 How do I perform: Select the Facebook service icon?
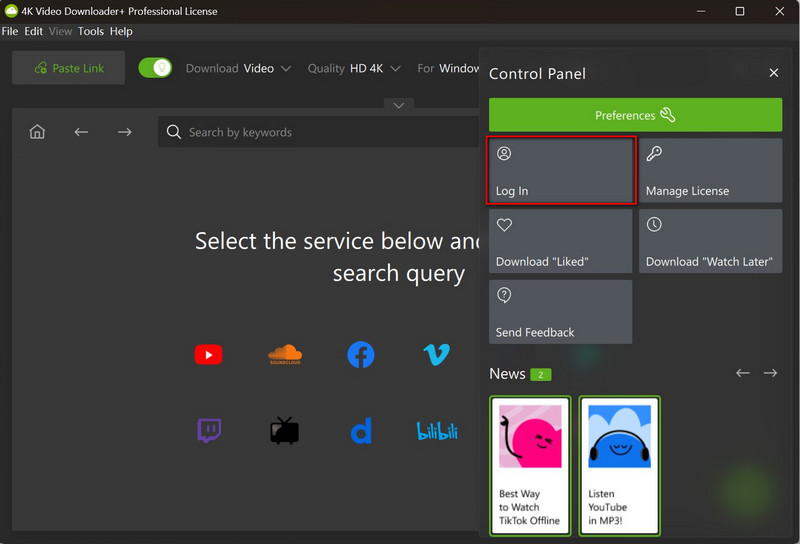(361, 355)
